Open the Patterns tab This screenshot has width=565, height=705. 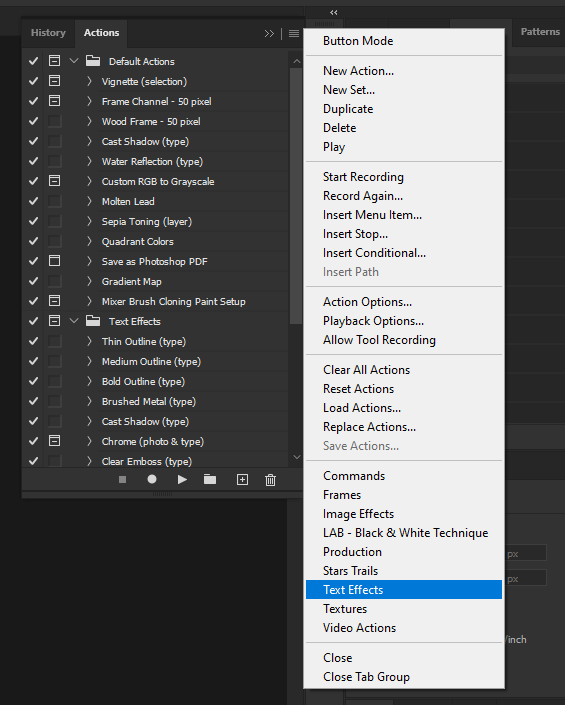point(540,32)
